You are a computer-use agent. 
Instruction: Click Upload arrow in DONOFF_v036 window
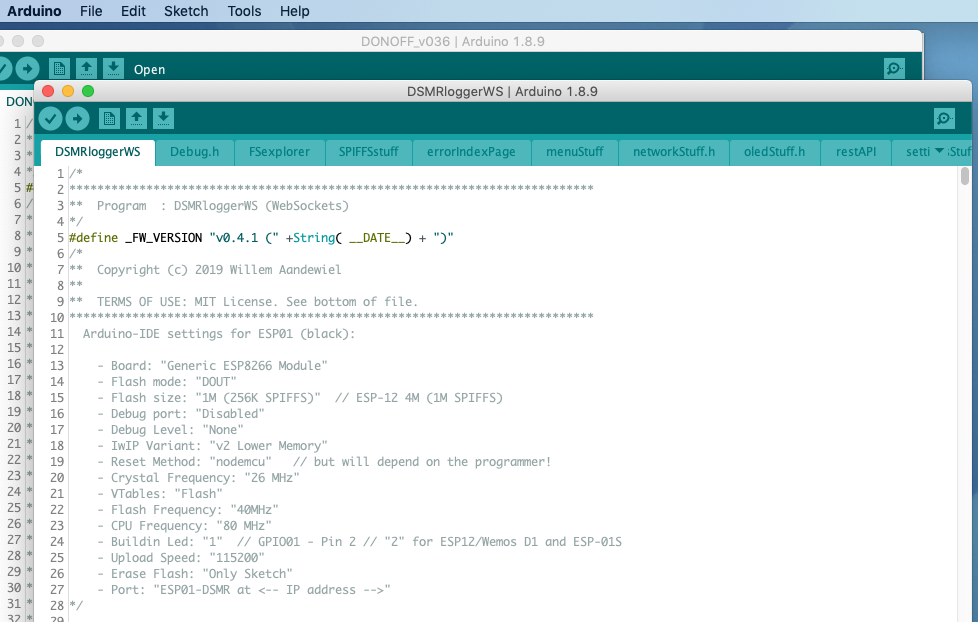(x=27, y=69)
